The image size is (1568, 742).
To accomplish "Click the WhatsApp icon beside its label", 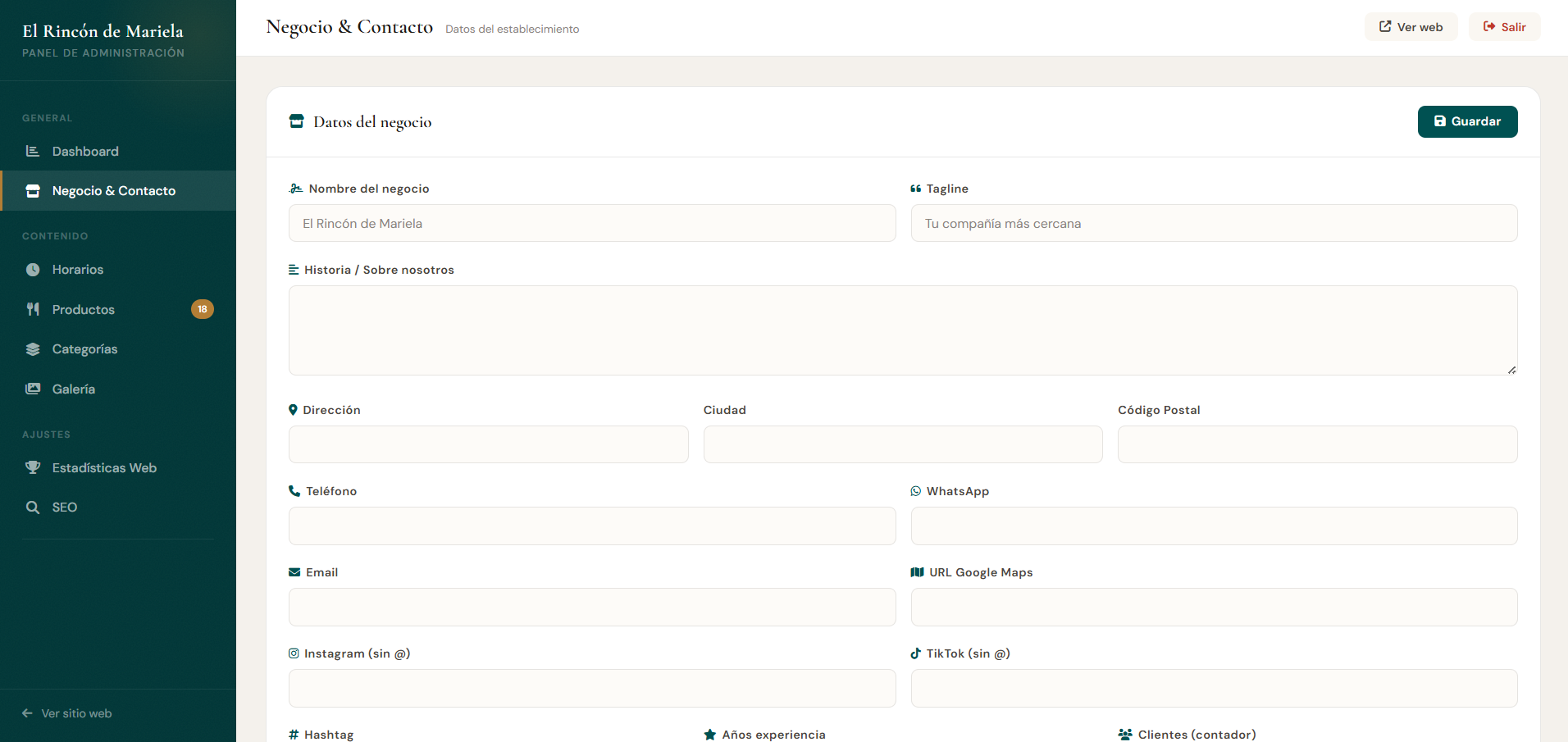I will (x=916, y=491).
